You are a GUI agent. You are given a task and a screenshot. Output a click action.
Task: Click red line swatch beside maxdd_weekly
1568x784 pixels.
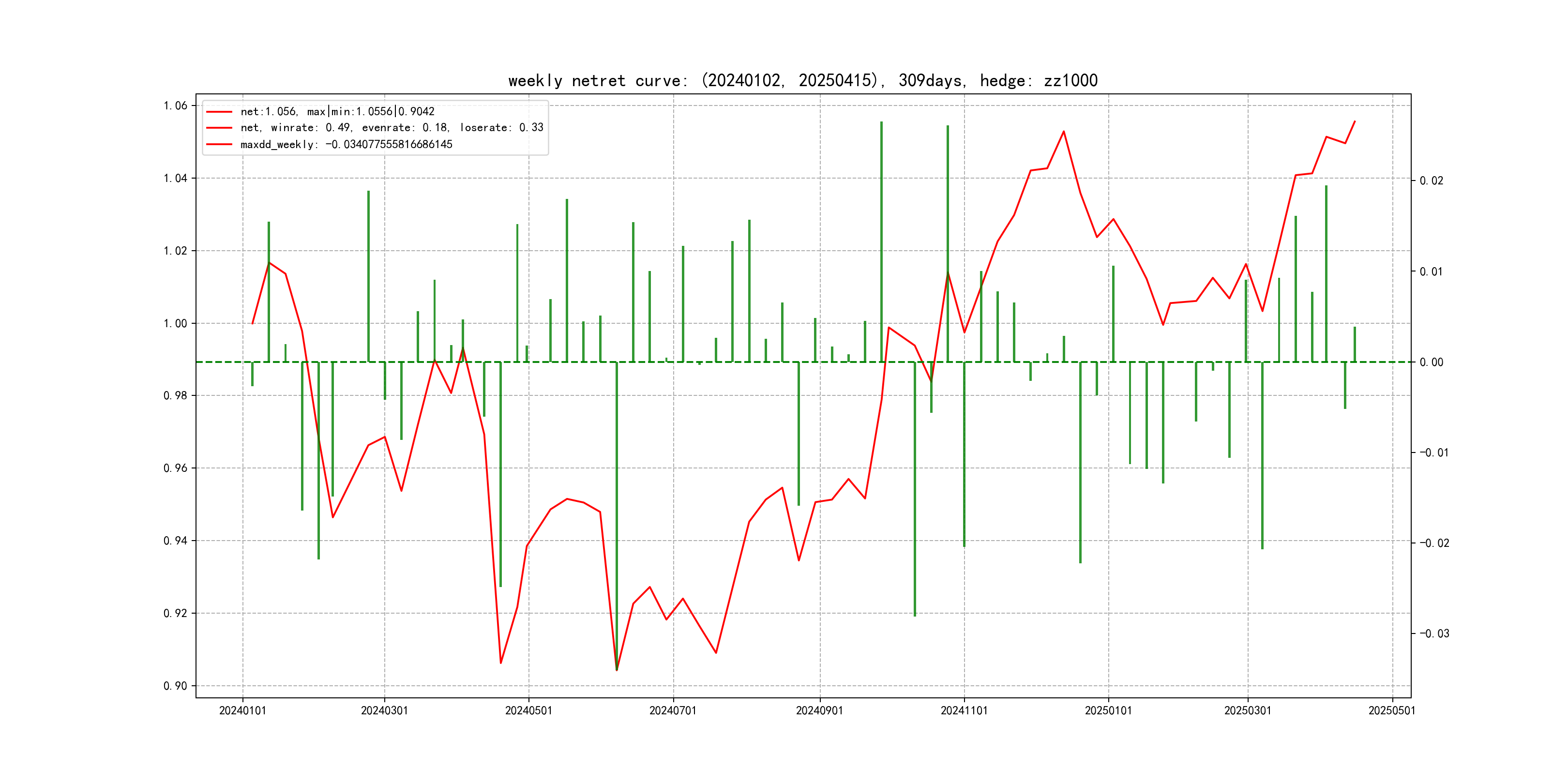219,144
